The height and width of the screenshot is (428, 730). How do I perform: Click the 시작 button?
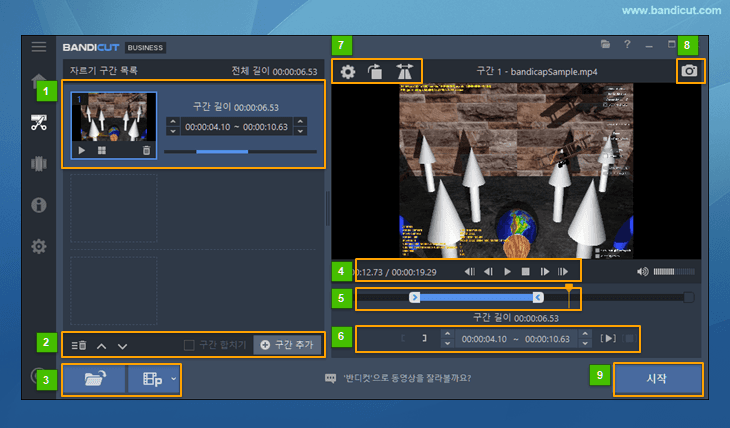(657, 379)
